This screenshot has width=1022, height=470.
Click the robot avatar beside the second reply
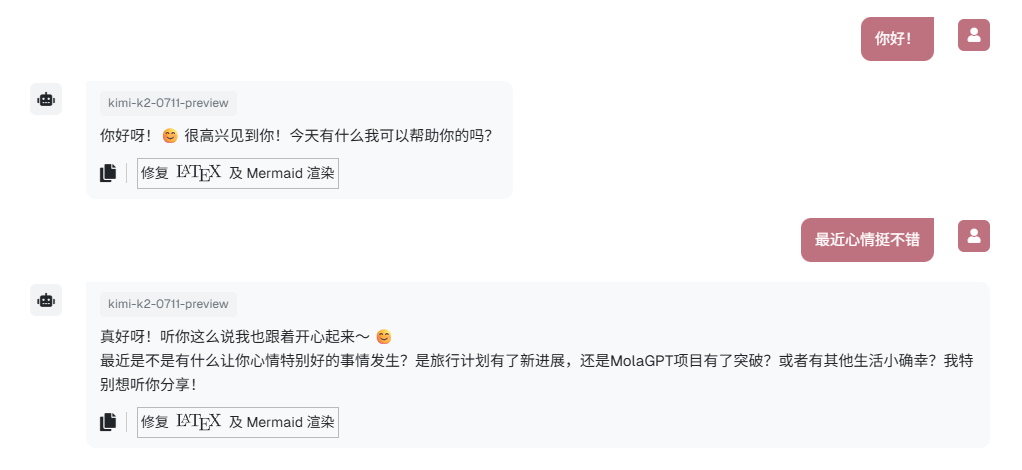coord(46,300)
